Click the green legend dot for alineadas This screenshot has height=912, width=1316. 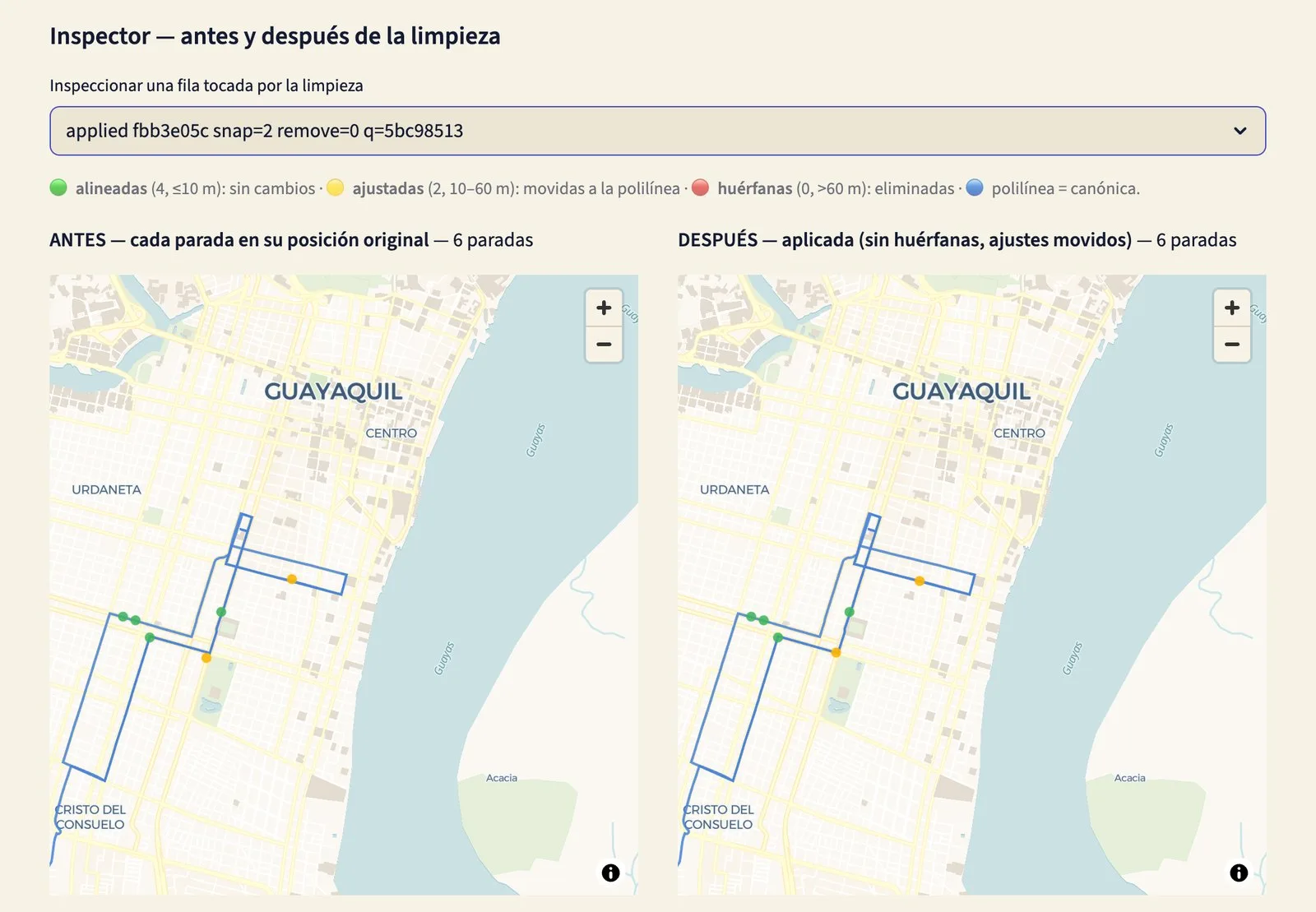[x=58, y=187]
